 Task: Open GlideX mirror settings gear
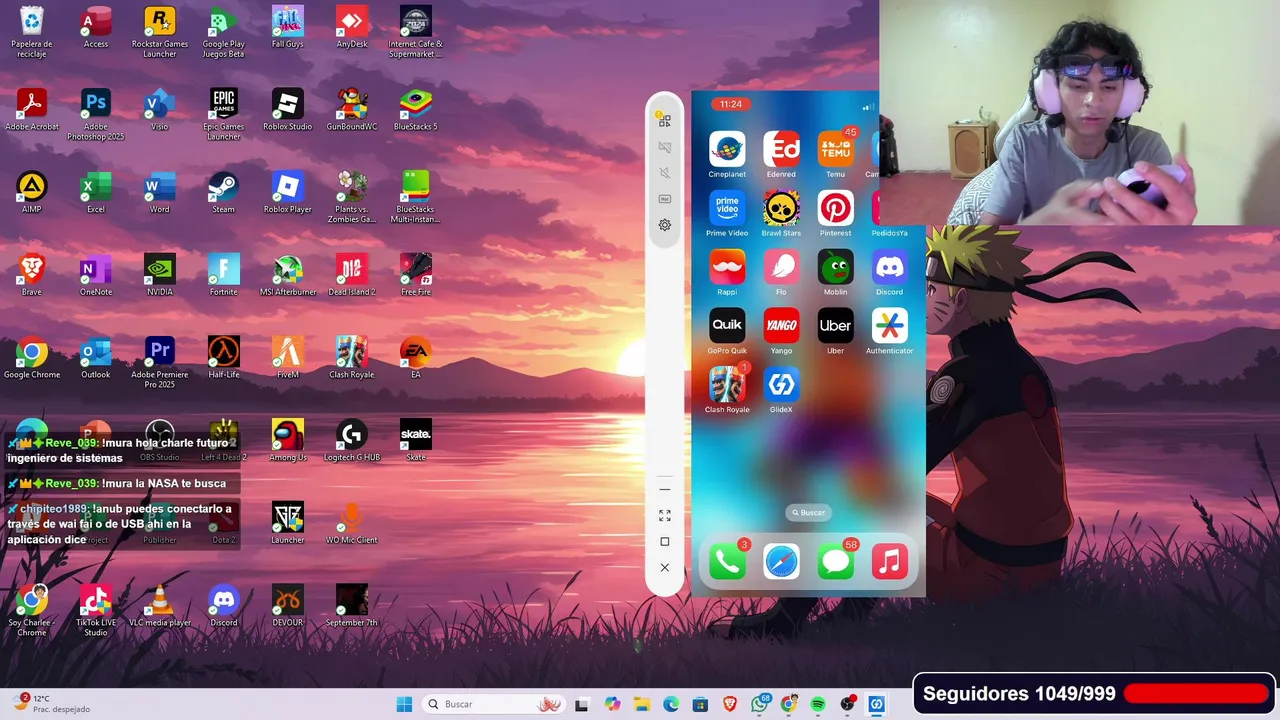point(664,225)
